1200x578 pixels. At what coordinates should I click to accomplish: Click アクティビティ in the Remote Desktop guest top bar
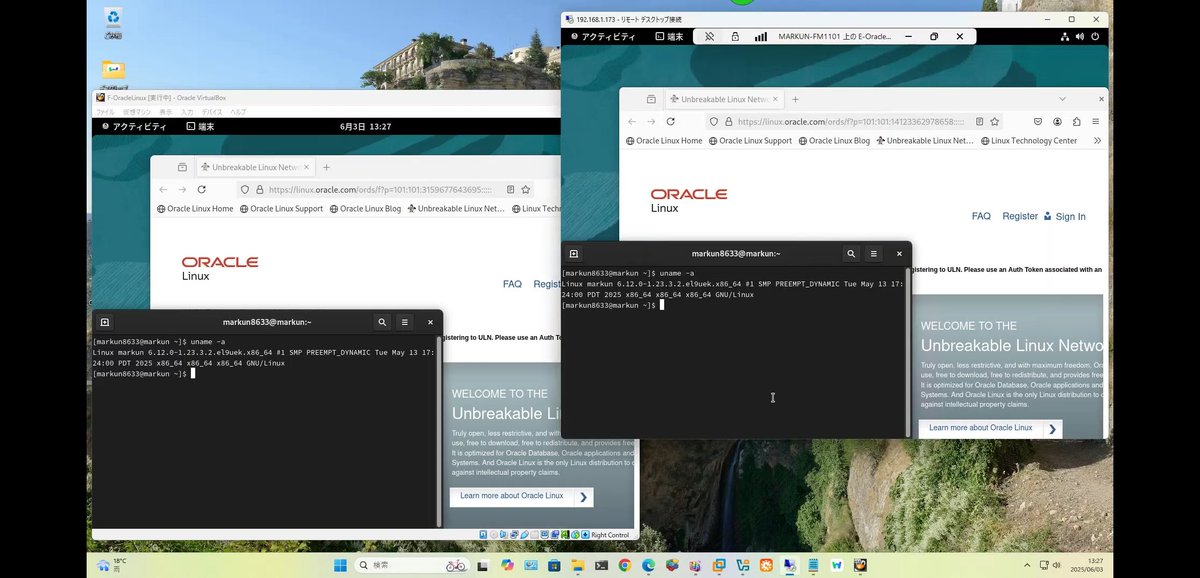coord(603,36)
